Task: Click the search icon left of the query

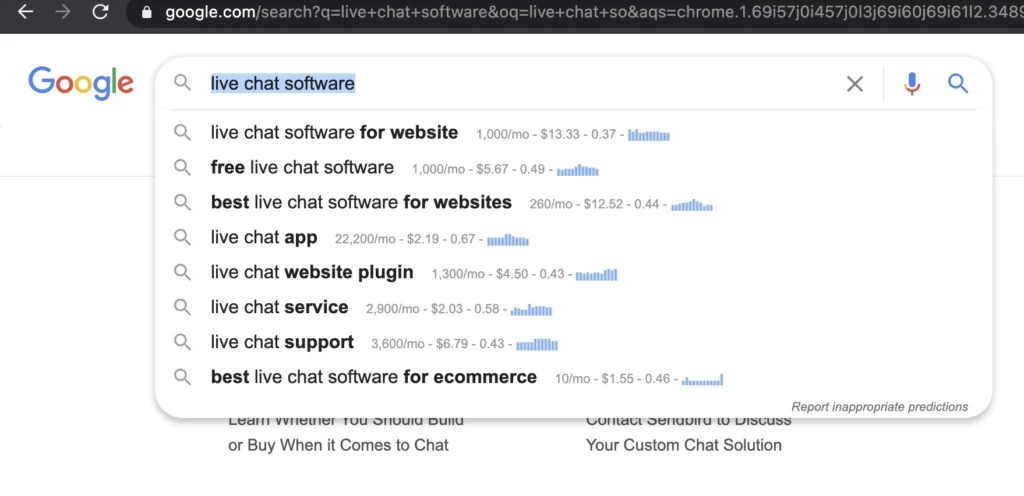Action: (182, 83)
